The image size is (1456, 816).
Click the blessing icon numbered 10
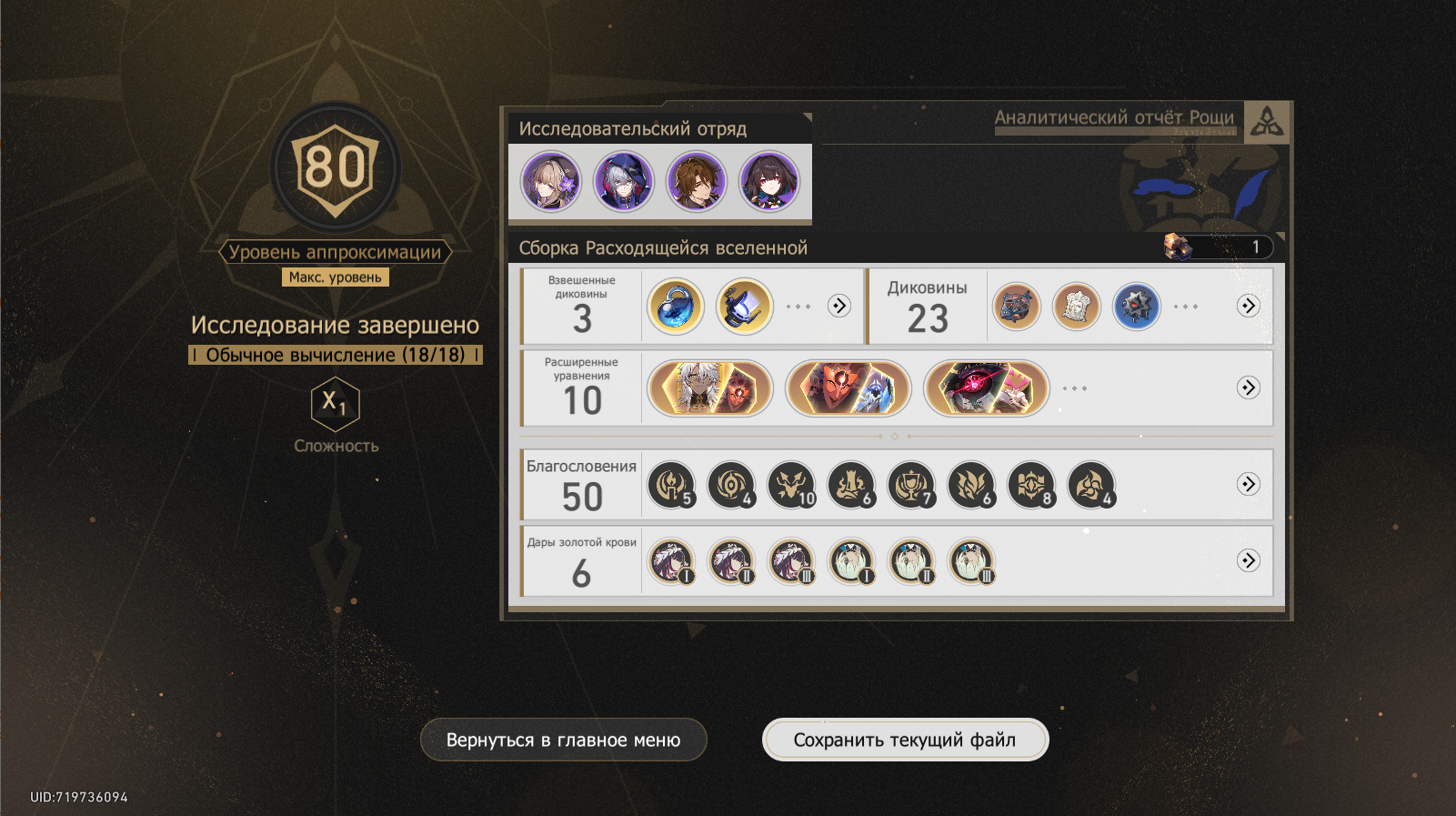[x=791, y=485]
